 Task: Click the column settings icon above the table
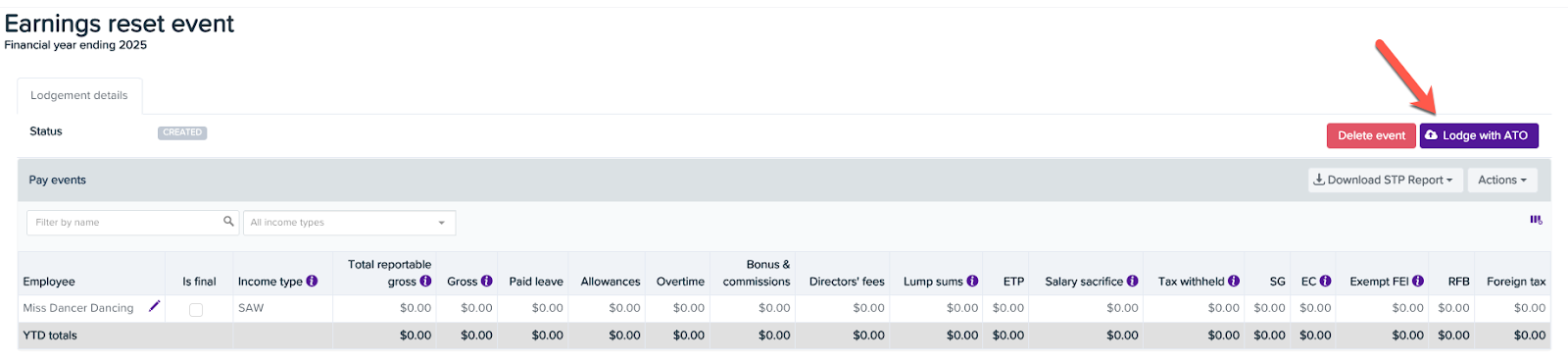point(1536,220)
